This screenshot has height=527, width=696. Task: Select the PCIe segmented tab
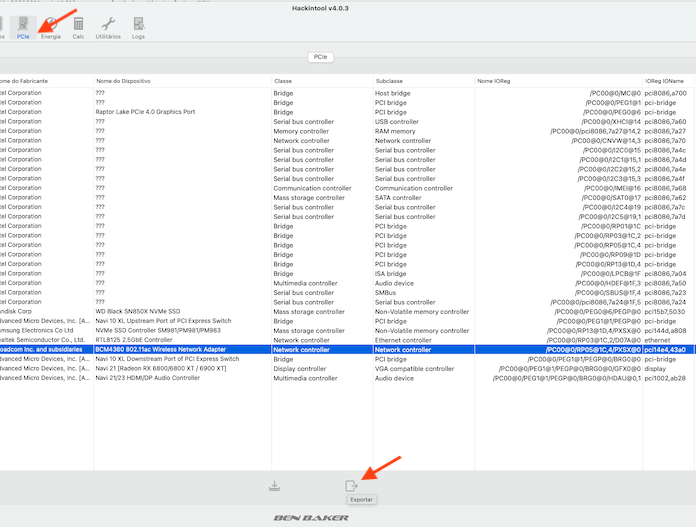(x=320, y=57)
